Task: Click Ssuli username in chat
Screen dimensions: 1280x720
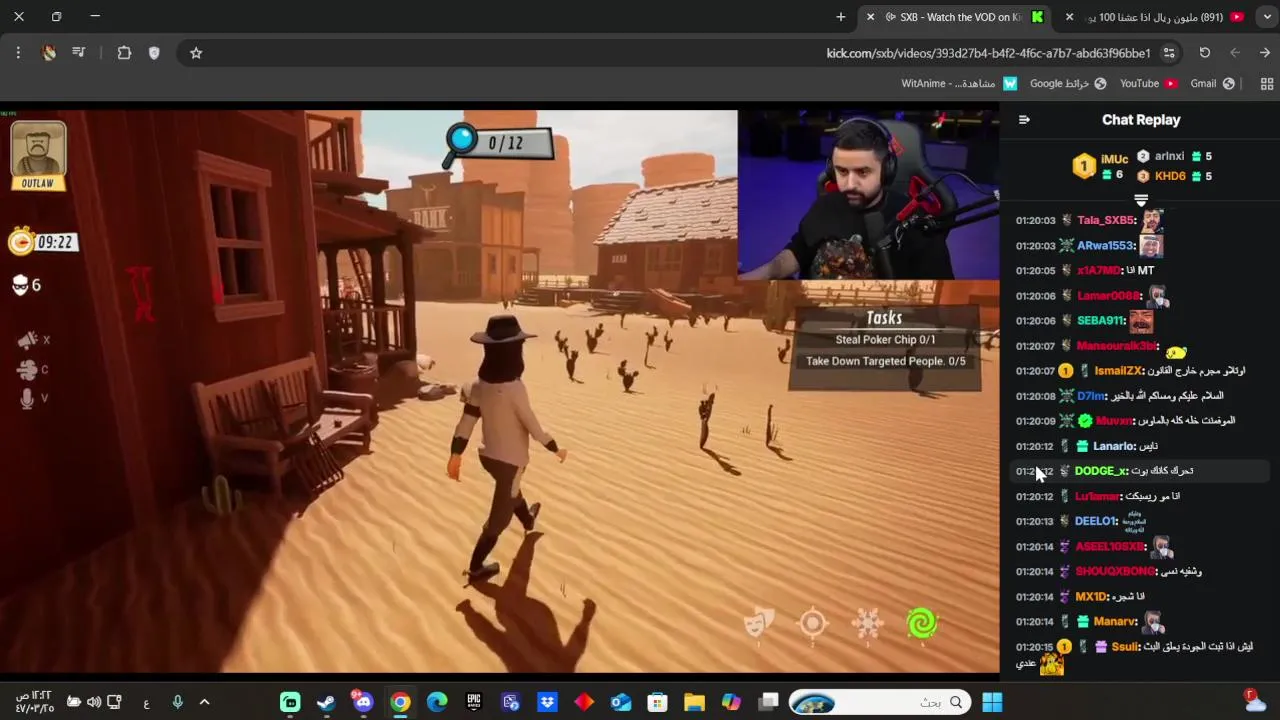Action: click(x=1126, y=647)
